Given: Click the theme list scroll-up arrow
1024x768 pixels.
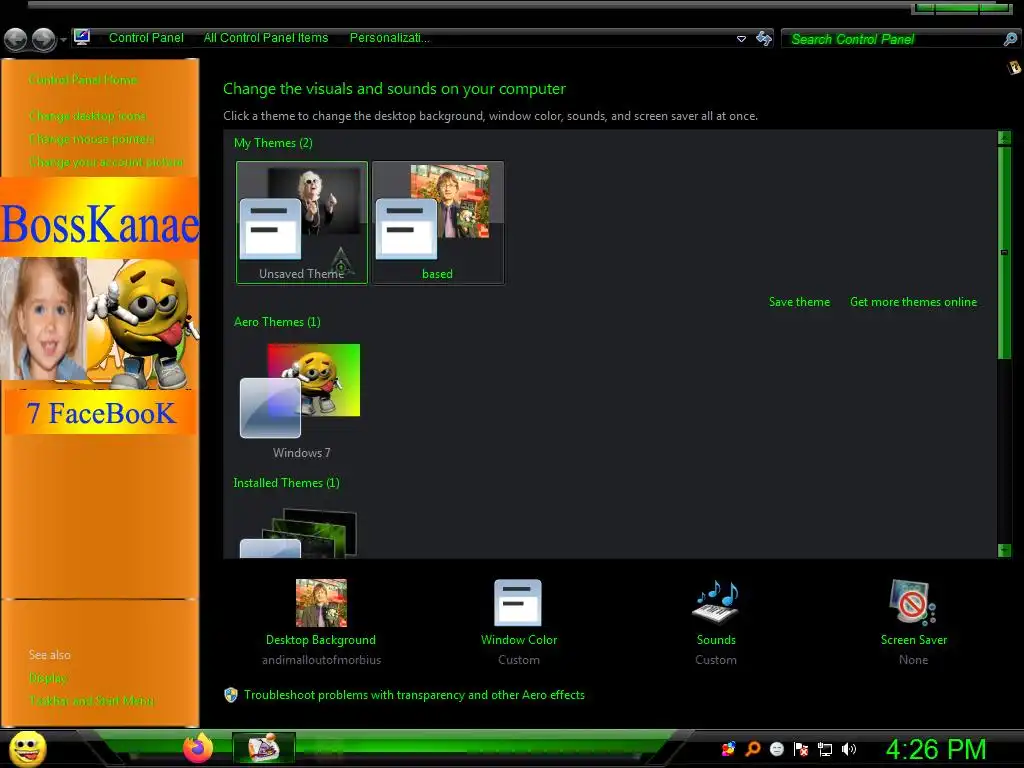Looking at the screenshot, I should click(x=1004, y=137).
